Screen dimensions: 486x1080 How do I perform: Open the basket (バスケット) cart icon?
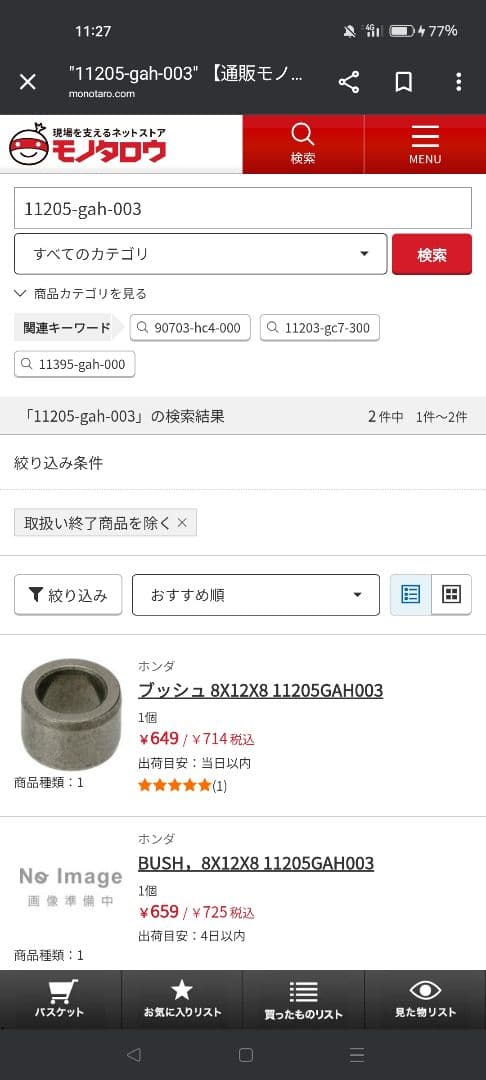click(61, 999)
